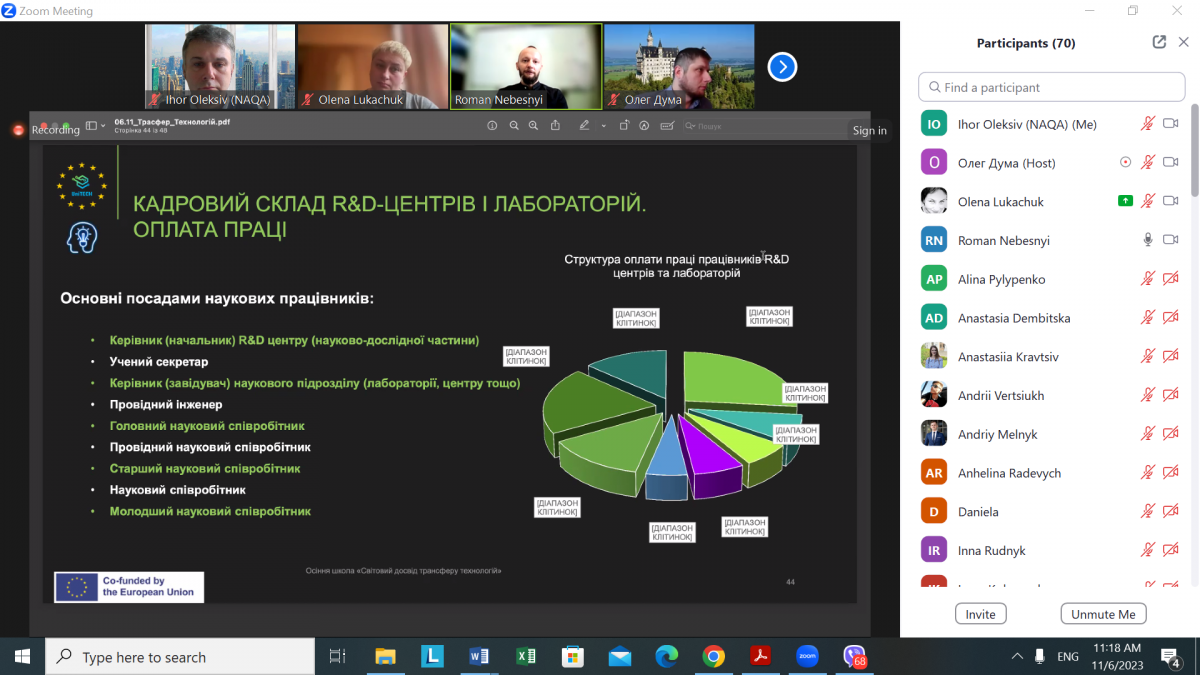Open Excel from the taskbar
The height and width of the screenshot is (675, 1200).
pos(526,656)
